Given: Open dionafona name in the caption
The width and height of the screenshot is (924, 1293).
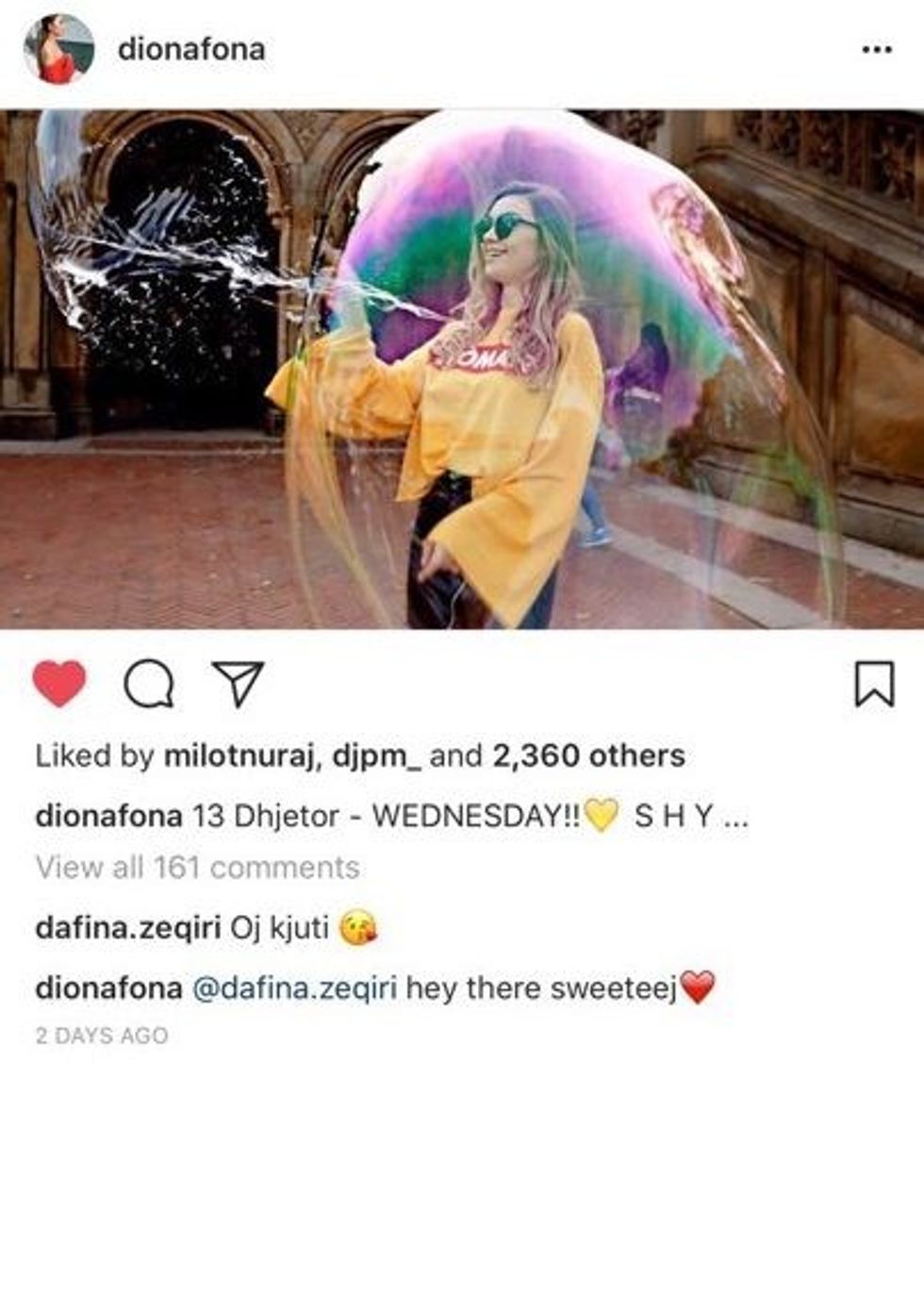Looking at the screenshot, I should pos(108,815).
